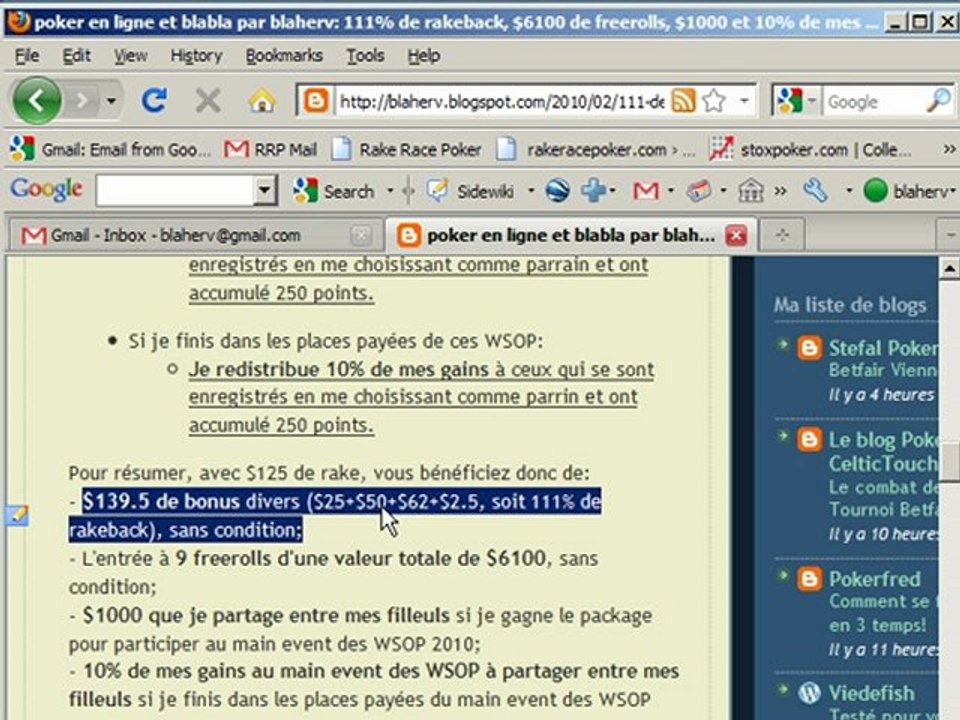The width and height of the screenshot is (960, 720).
Task: Click the Sidewiki toolbar button
Action: click(470, 191)
